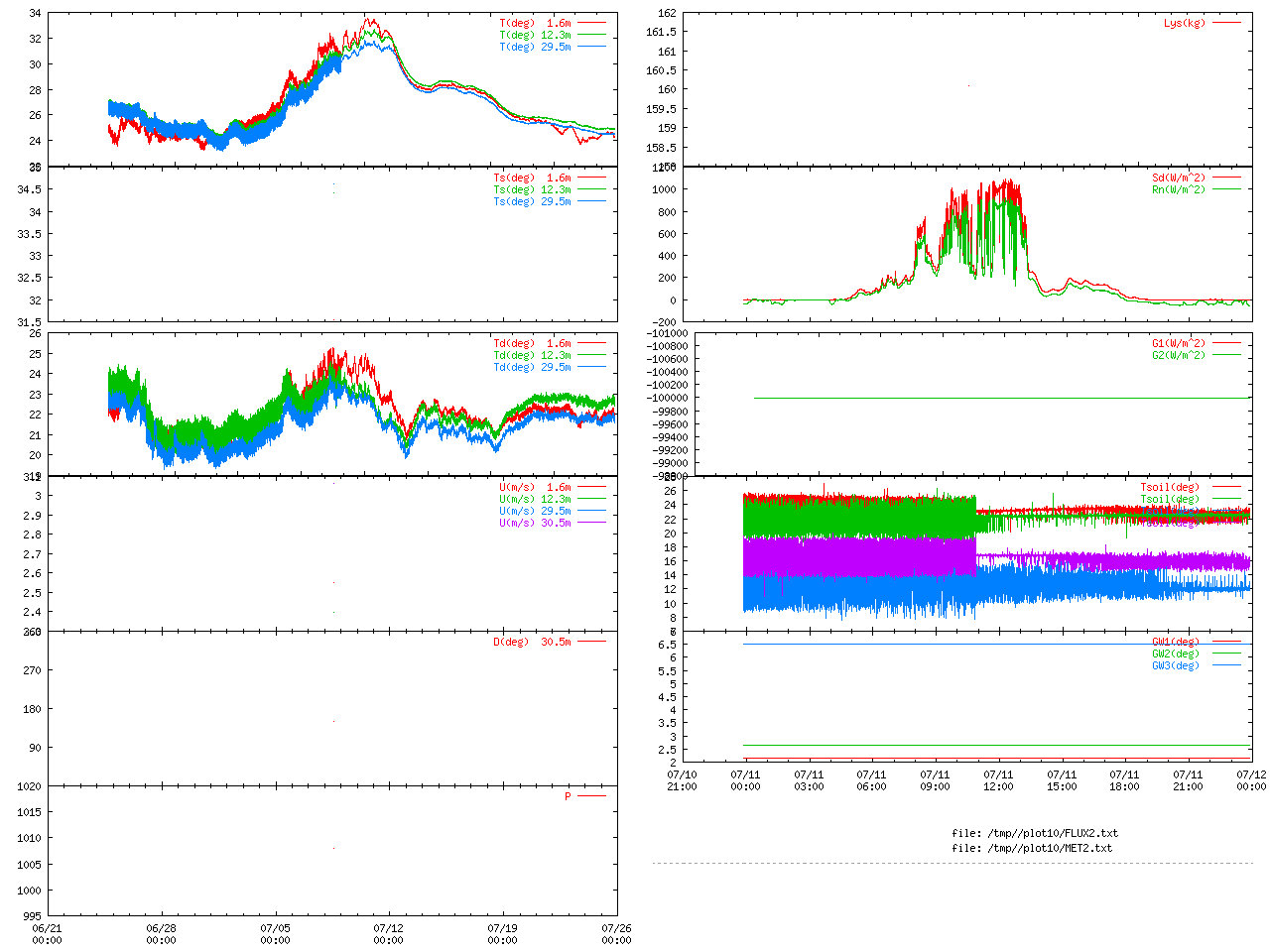Click the 06/21 00:00 x-axis label
Viewport: 1270px width, 952px height.
click(x=47, y=934)
